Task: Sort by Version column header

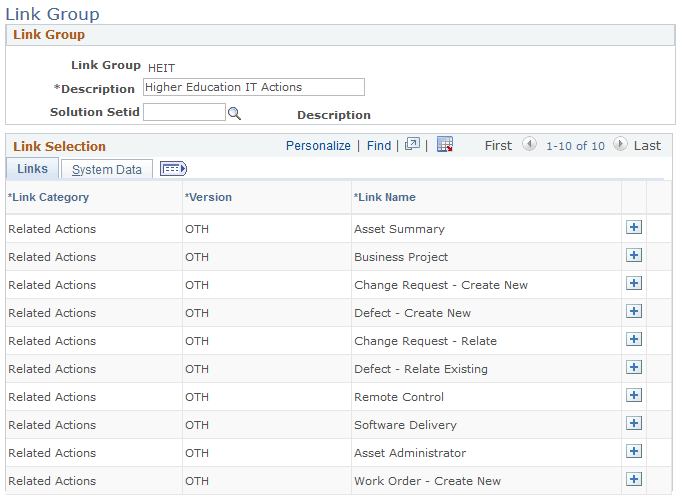Action: coord(208,197)
